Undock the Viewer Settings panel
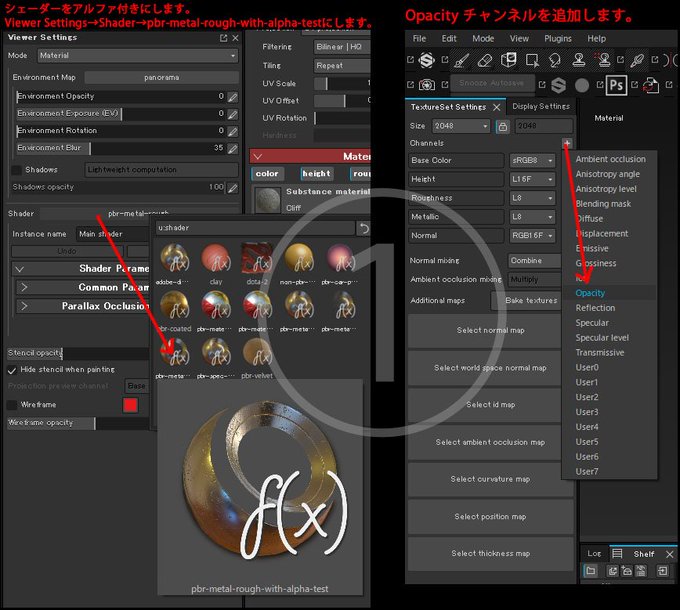The width and height of the screenshot is (680, 610). tap(223, 38)
